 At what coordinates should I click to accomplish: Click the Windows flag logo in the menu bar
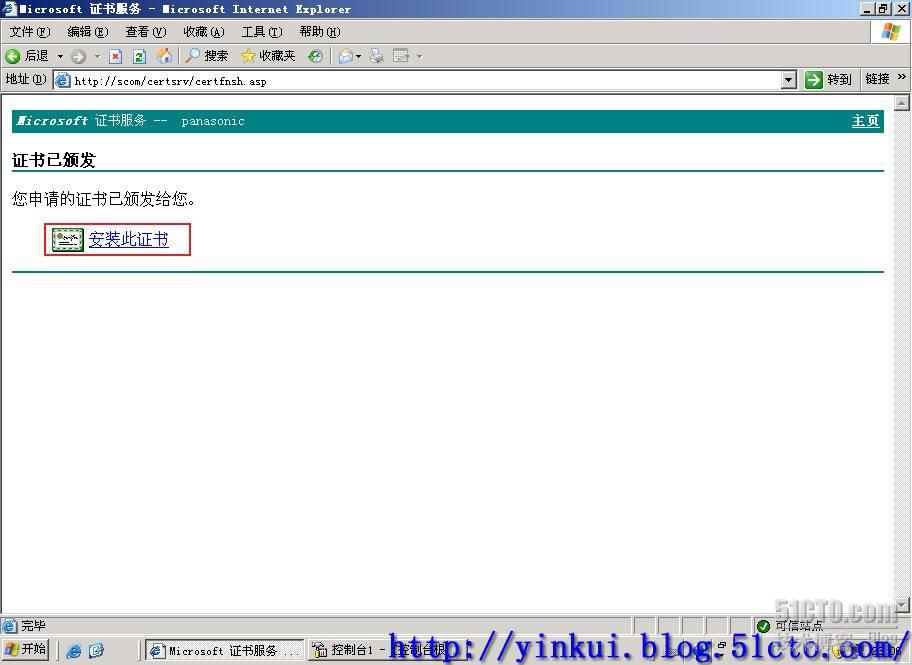(x=890, y=31)
